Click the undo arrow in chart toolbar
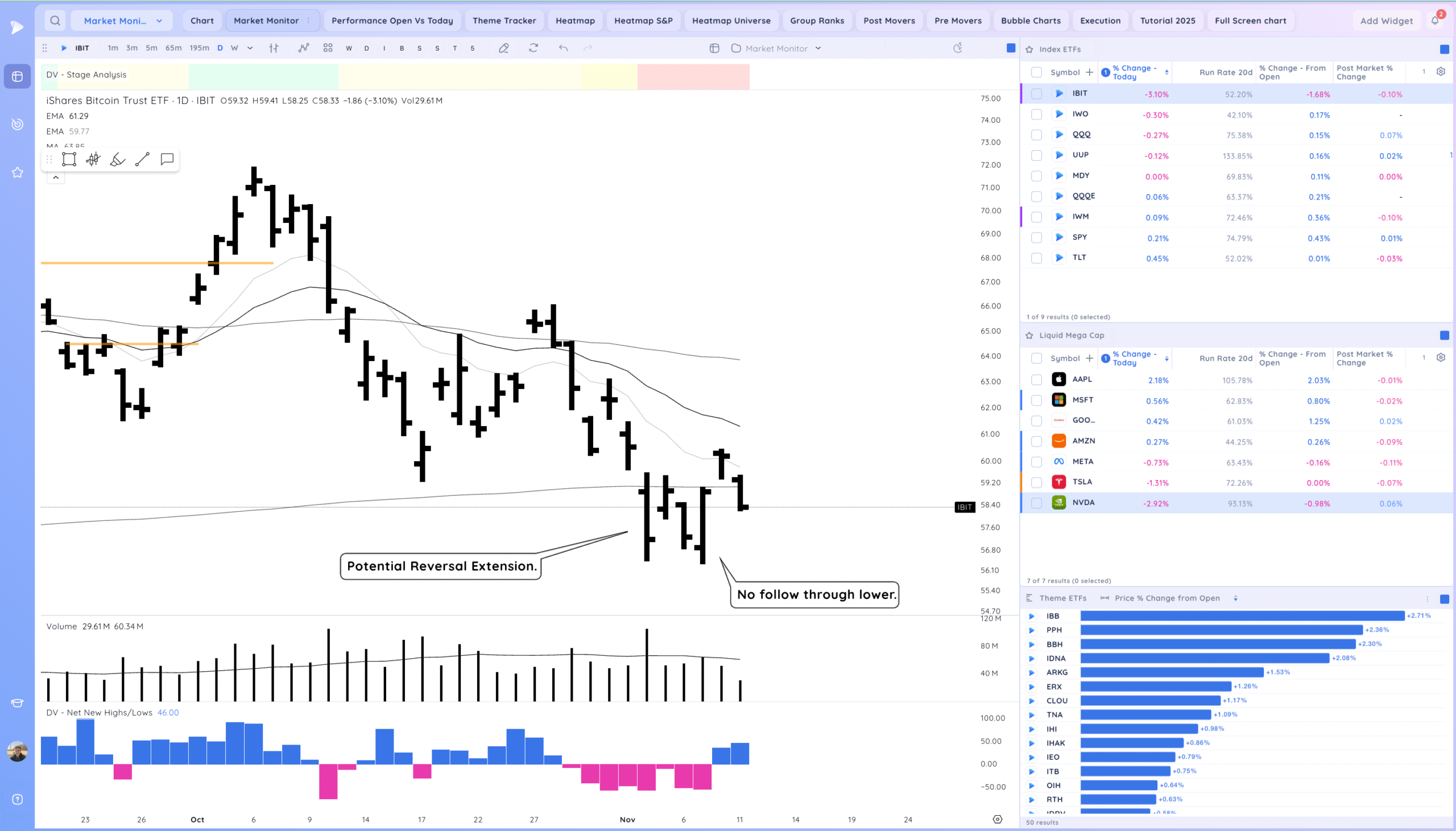 pos(563,48)
